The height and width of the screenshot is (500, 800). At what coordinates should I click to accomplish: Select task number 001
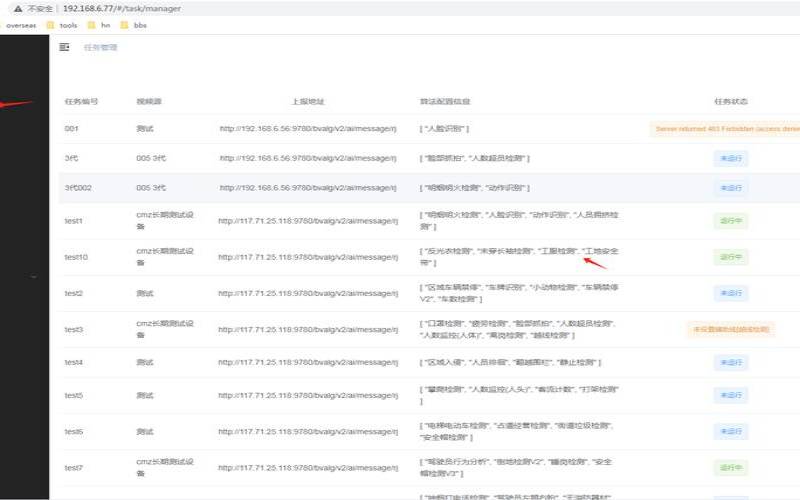(x=71, y=129)
